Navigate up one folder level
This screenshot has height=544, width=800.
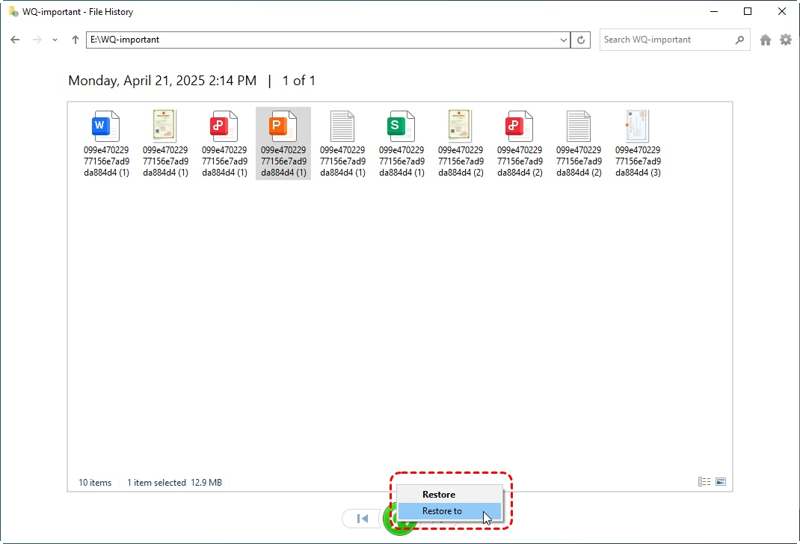click(x=75, y=40)
